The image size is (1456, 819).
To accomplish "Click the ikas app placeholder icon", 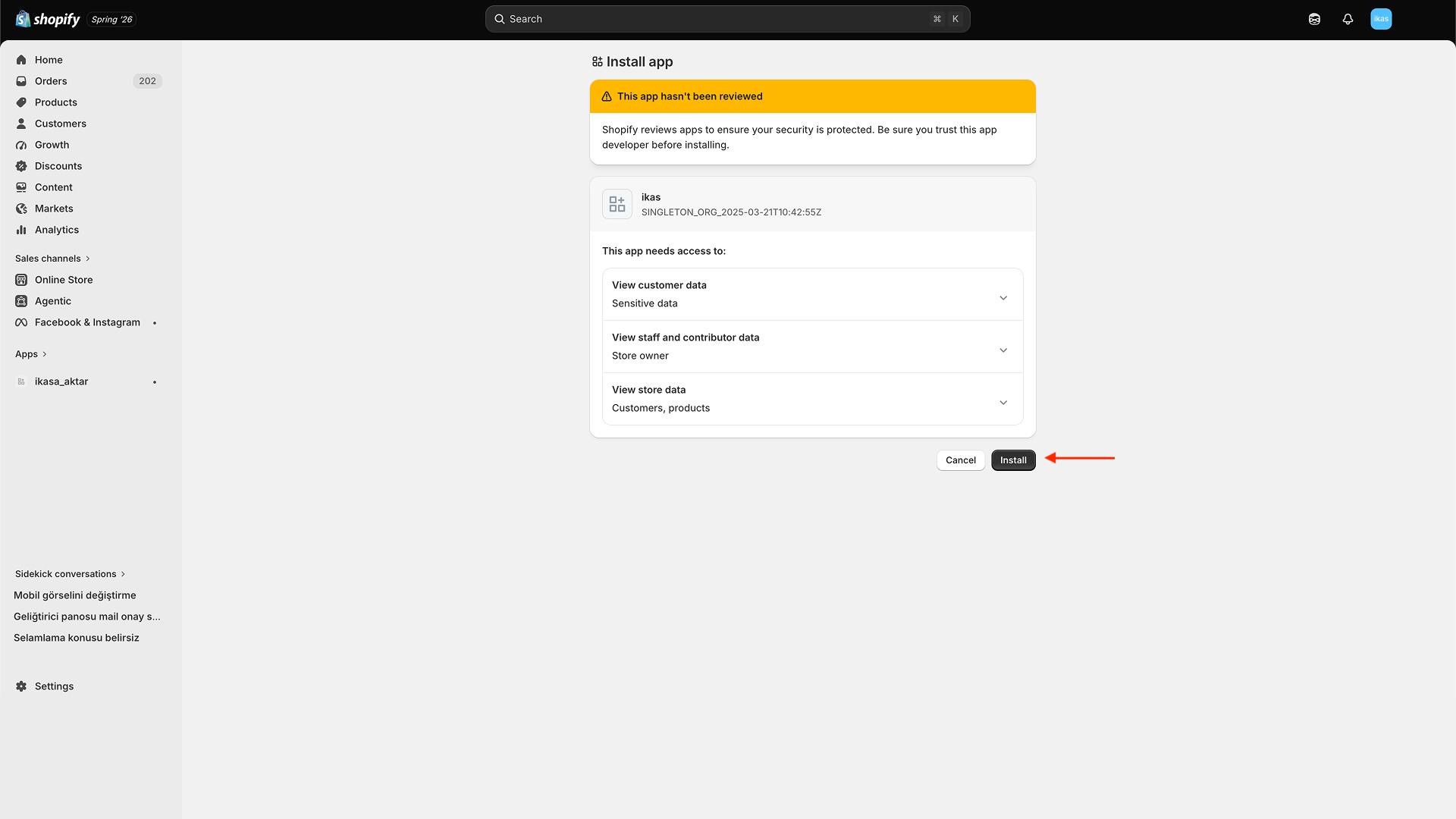I will (617, 205).
